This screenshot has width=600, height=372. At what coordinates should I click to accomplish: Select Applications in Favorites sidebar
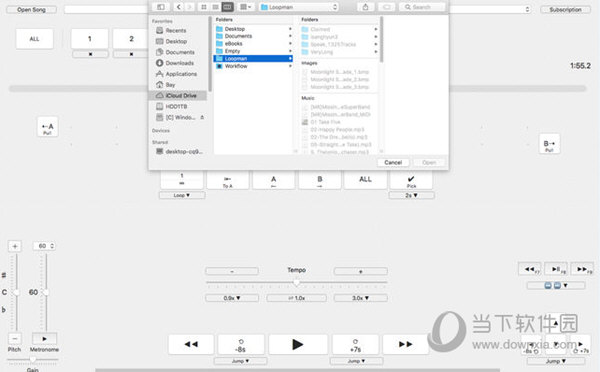181,74
